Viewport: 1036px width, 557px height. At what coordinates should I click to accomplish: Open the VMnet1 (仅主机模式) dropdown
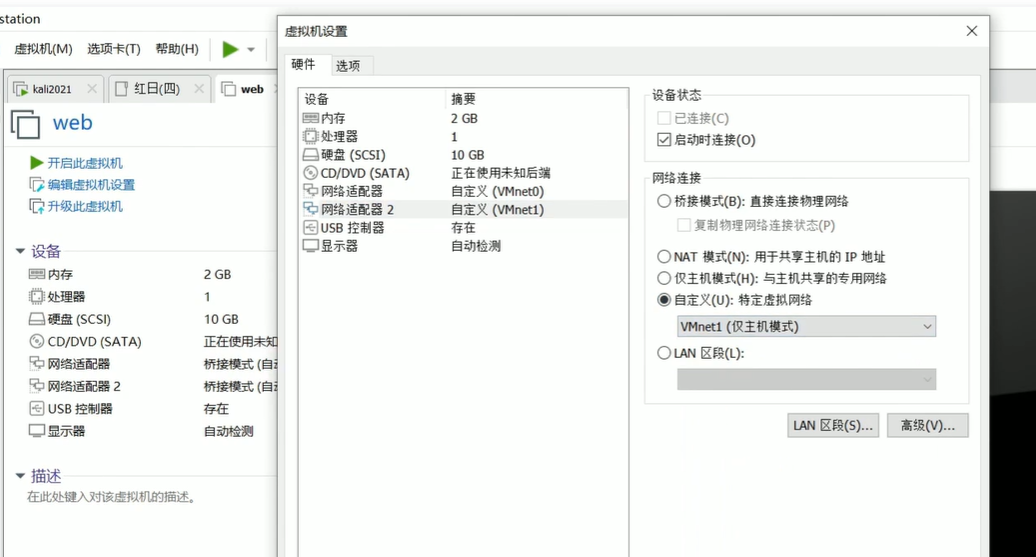tap(806, 327)
